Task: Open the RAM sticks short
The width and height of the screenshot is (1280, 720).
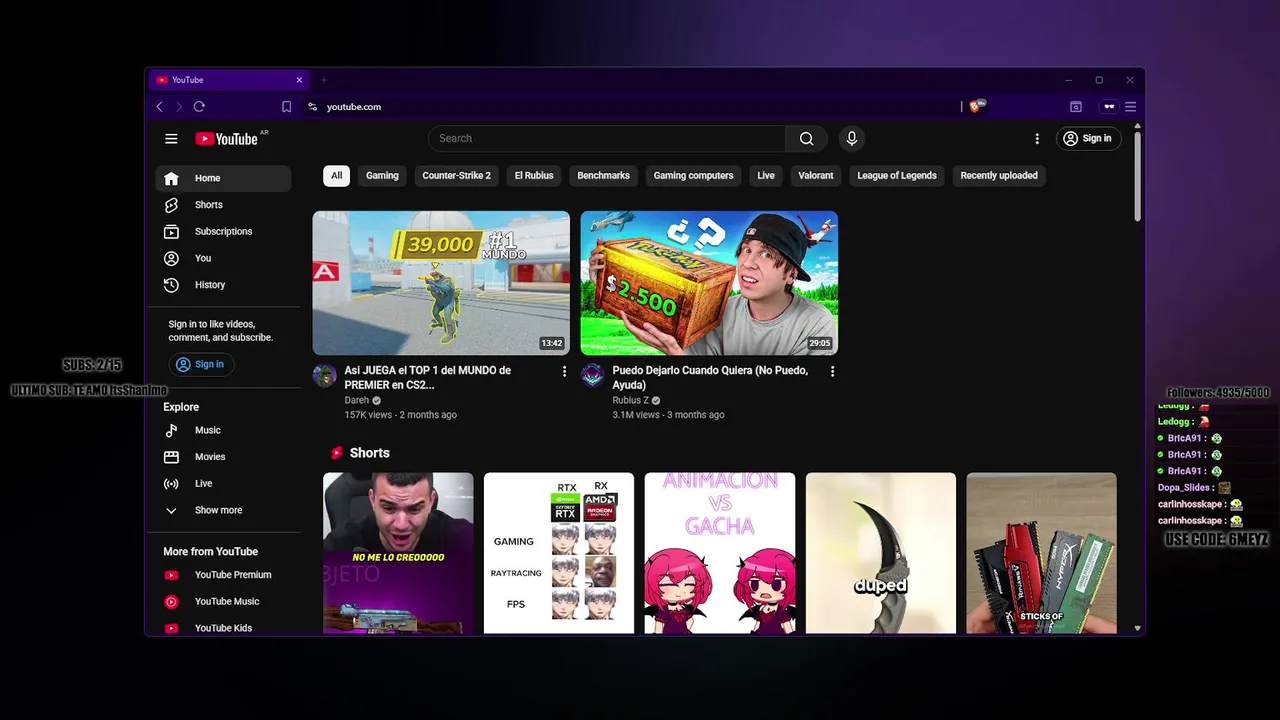Action: (x=1041, y=553)
